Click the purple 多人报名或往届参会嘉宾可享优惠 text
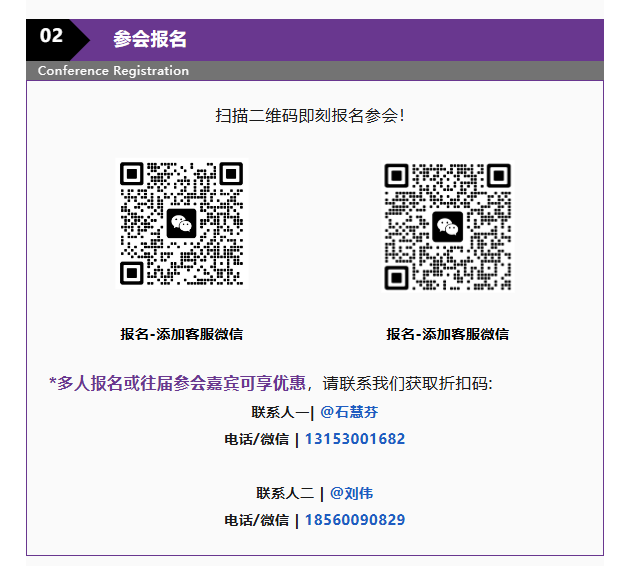The image size is (637, 566). [178, 384]
